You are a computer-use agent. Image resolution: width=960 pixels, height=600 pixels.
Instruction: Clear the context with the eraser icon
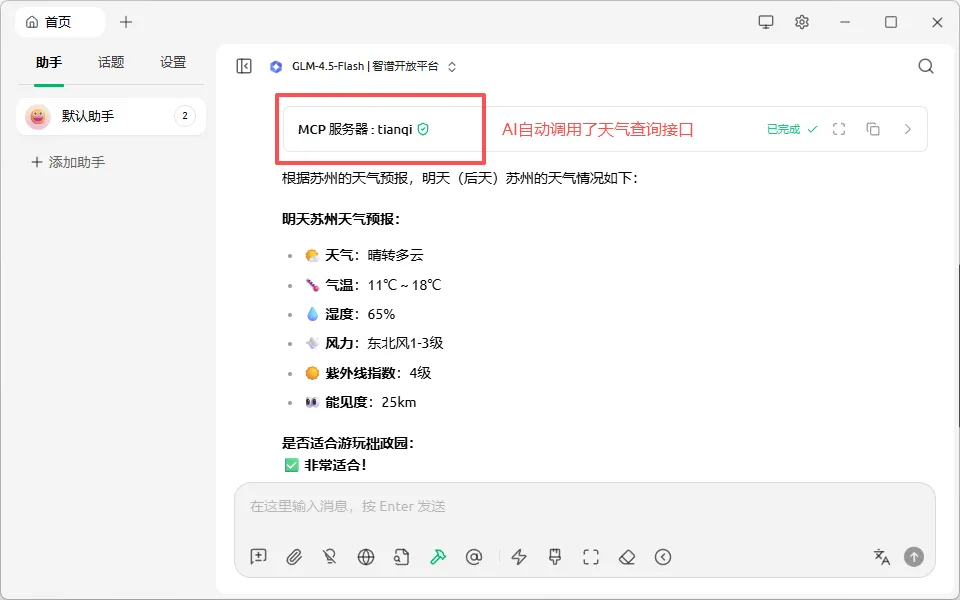pos(626,557)
